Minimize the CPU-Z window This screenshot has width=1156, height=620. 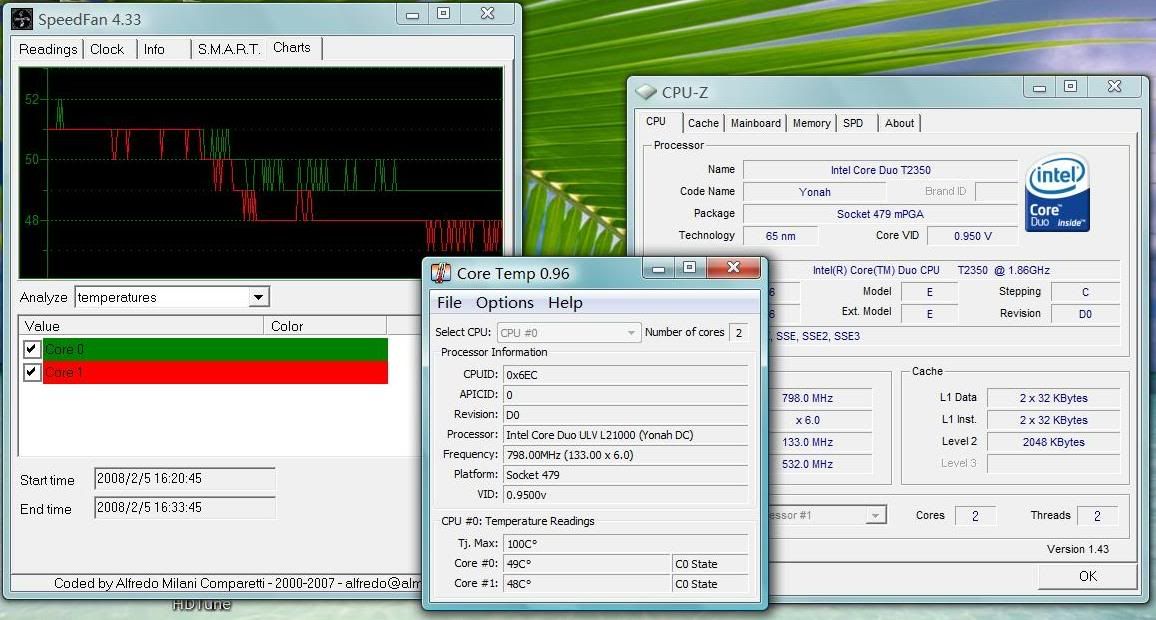1040,87
